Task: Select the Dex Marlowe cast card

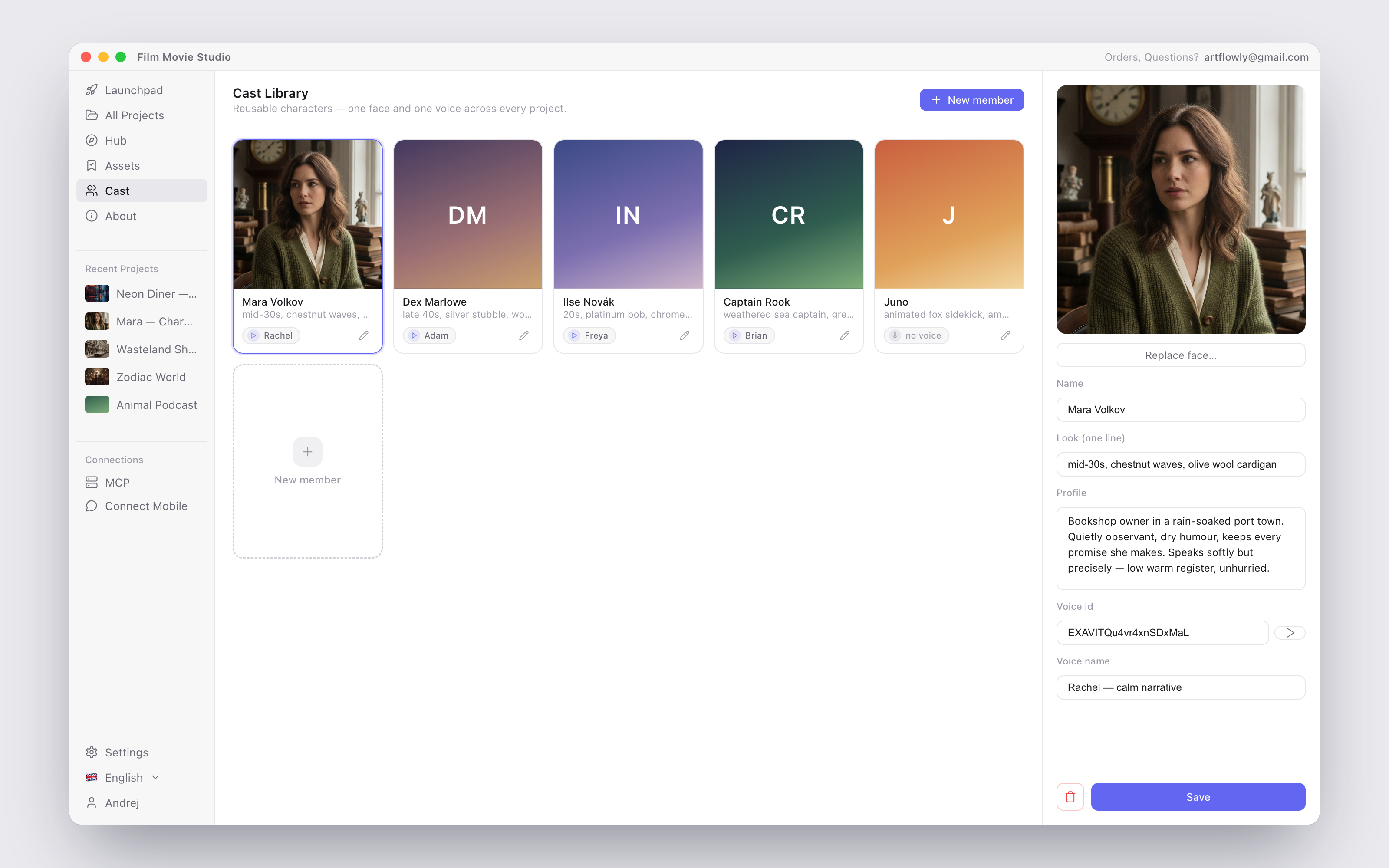Action: click(x=468, y=247)
